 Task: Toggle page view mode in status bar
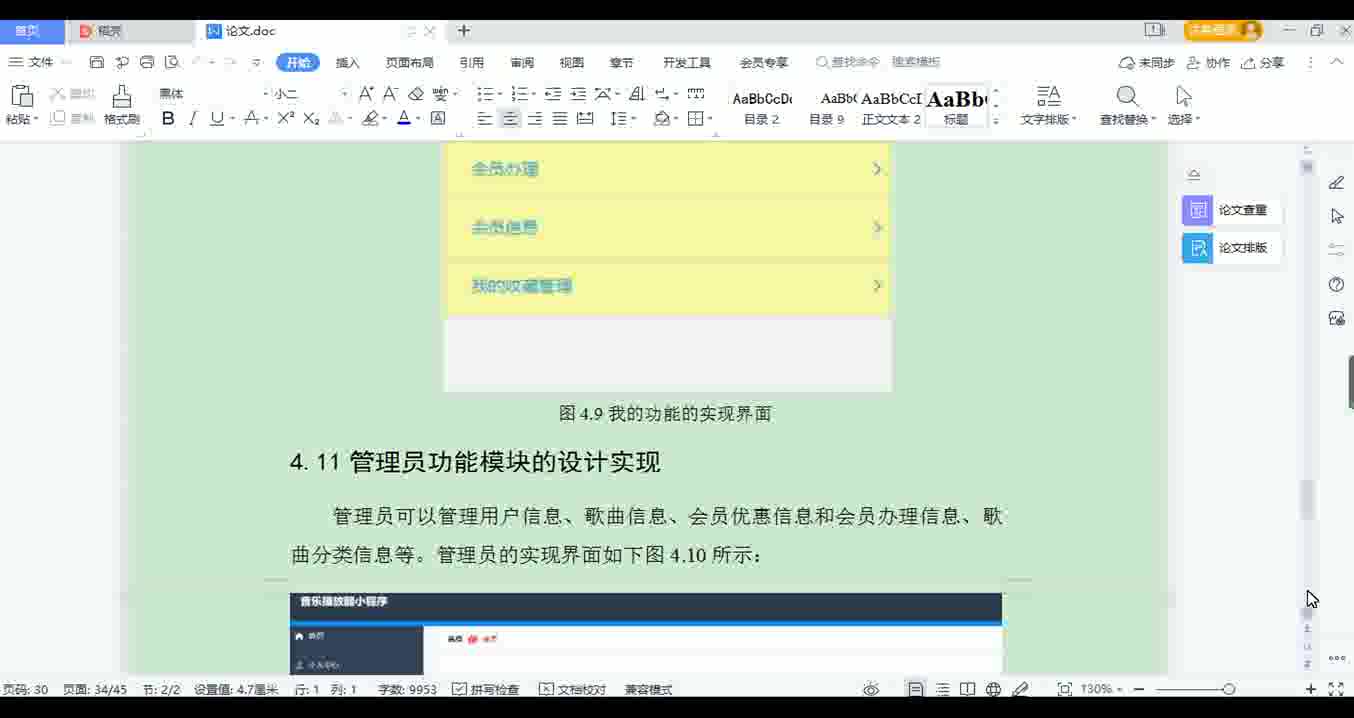pos(915,689)
